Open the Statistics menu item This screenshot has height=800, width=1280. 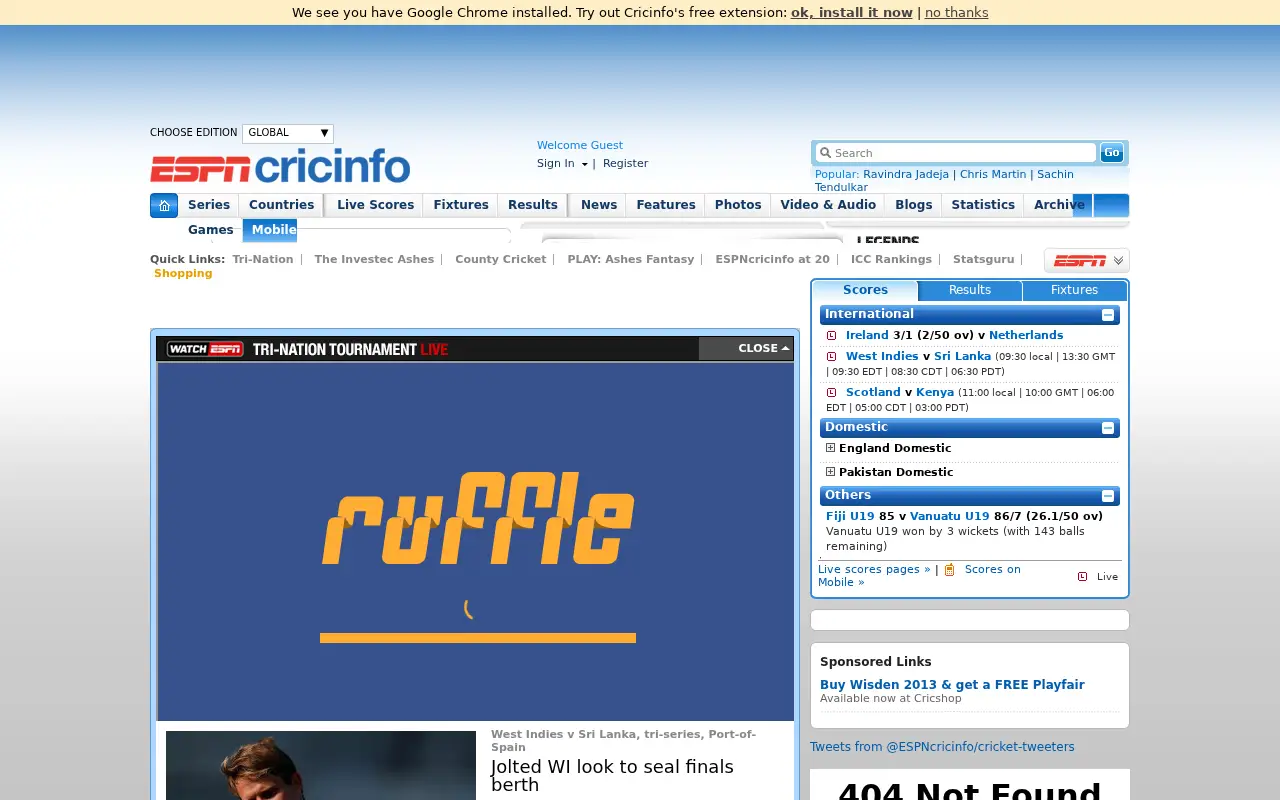pos(983,205)
